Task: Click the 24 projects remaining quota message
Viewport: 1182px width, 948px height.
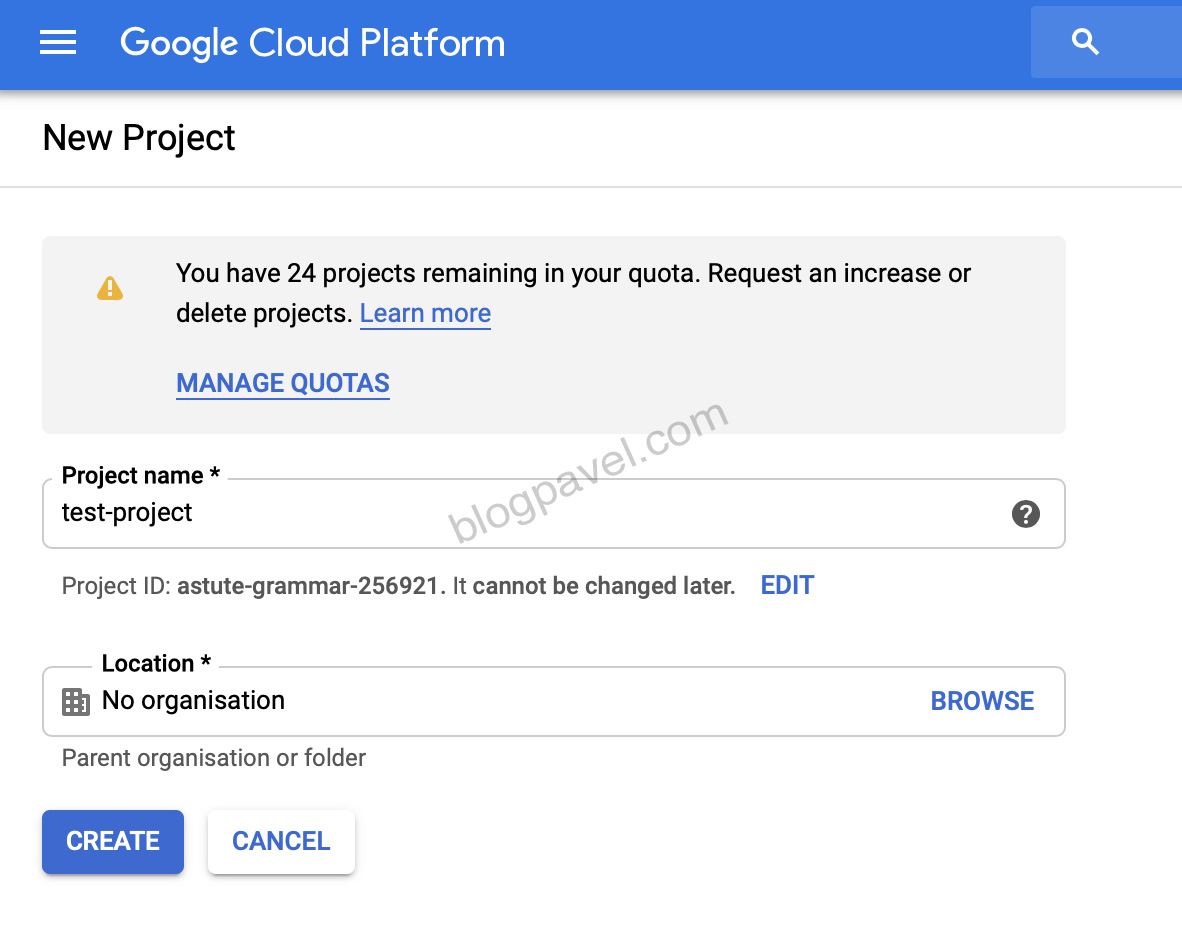Action: [x=573, y=274]
